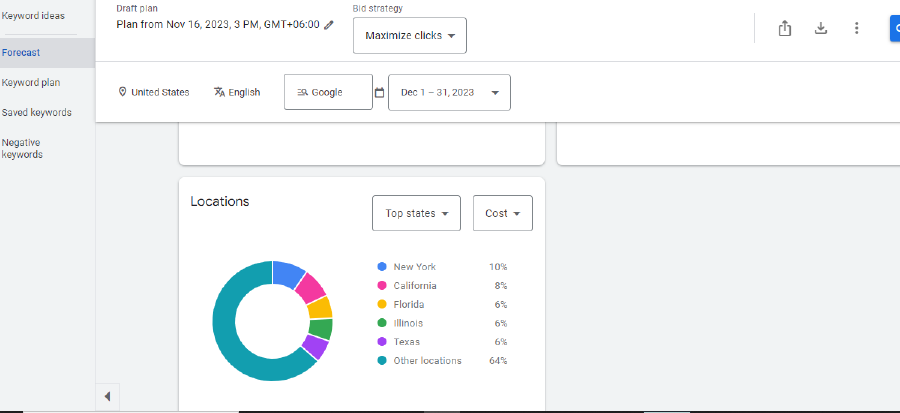Edit plan name with pencil icon
900x413 pixels.
(328, 25)
